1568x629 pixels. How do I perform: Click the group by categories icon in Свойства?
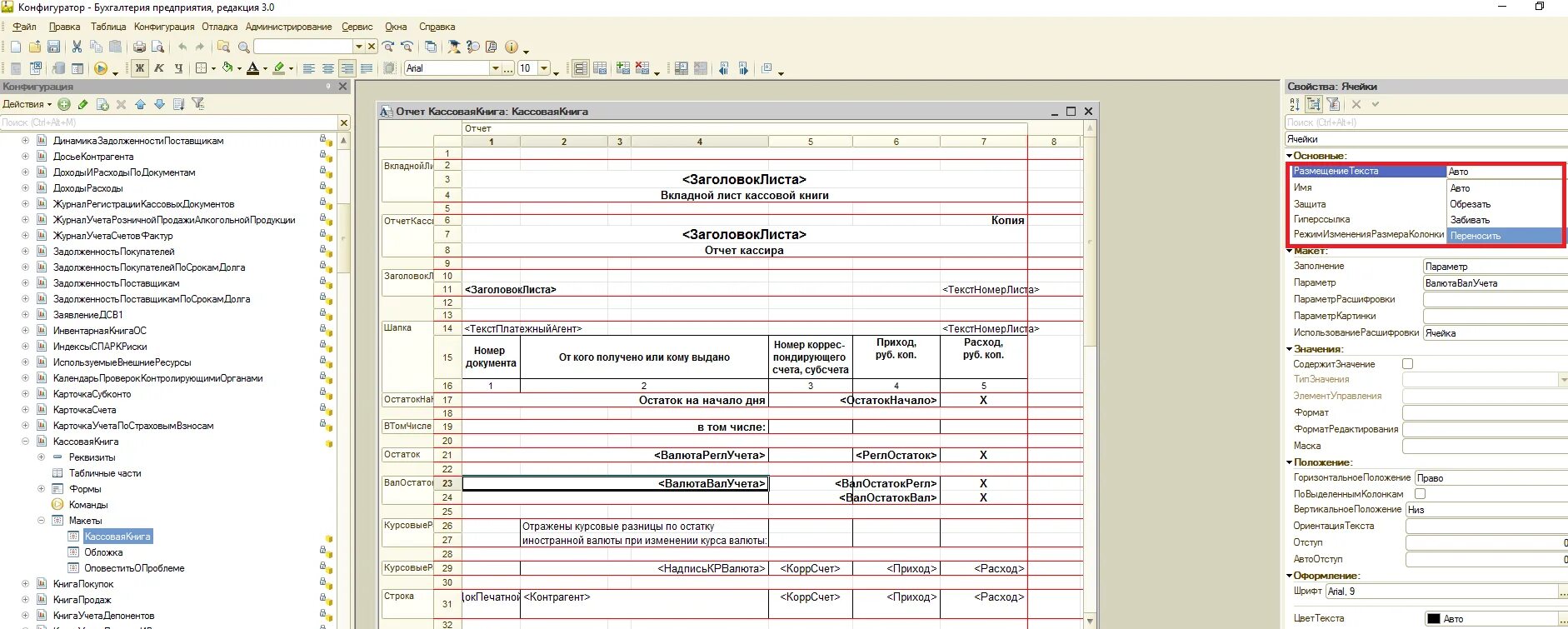1314,104
